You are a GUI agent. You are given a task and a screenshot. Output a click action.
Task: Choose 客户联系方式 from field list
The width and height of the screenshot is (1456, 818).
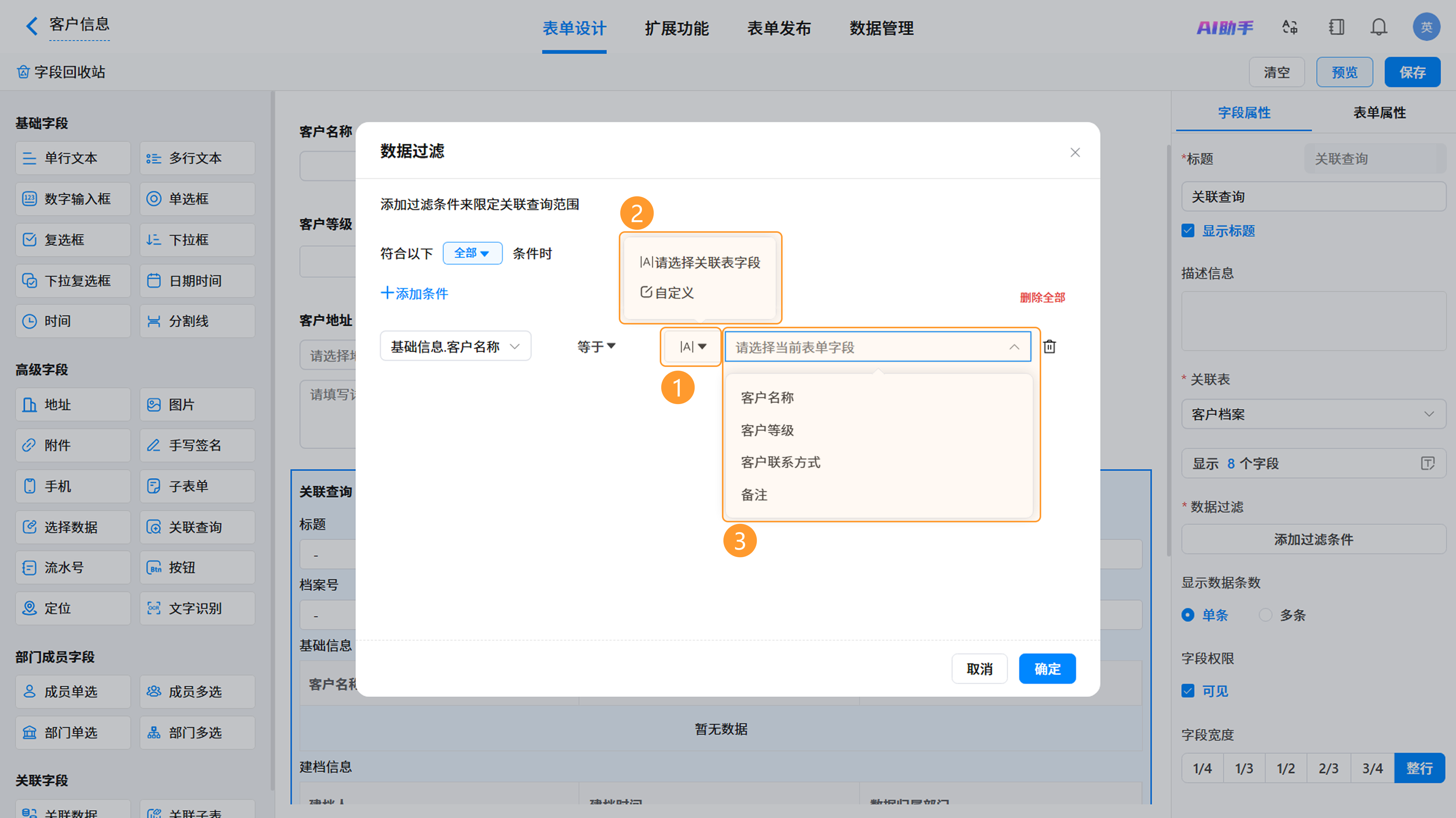pos(781,462)
